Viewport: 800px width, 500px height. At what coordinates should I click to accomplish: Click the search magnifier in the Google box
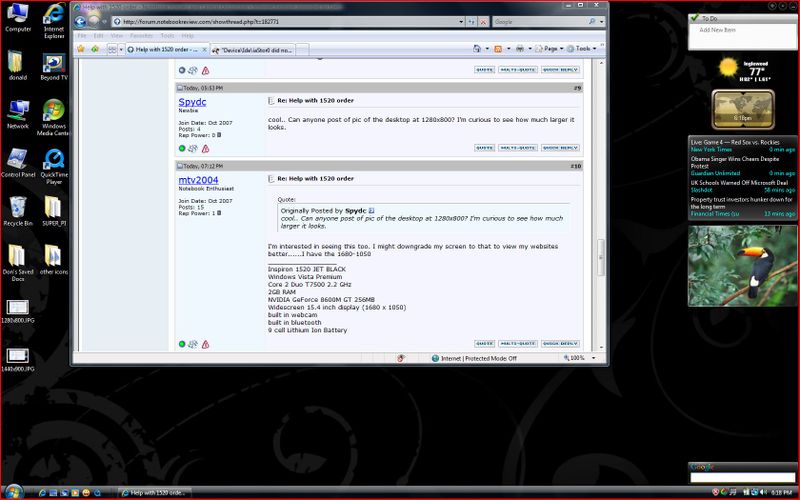[592, 21]
